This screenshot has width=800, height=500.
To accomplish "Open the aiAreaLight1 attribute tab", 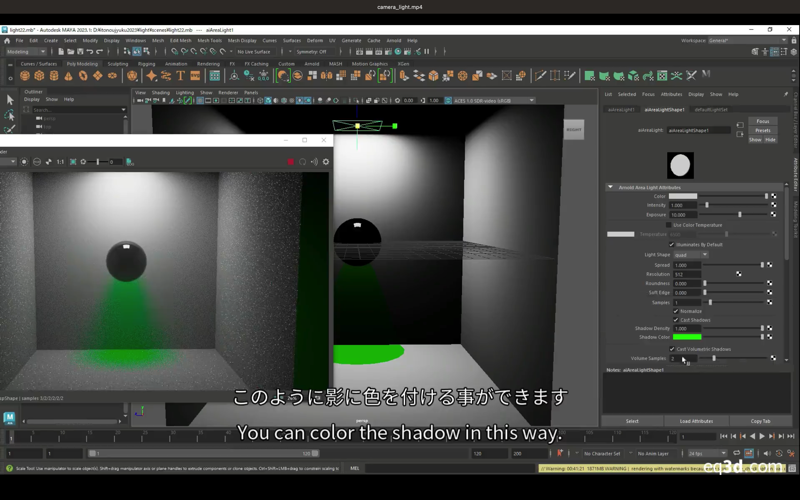I will [622, 109].
